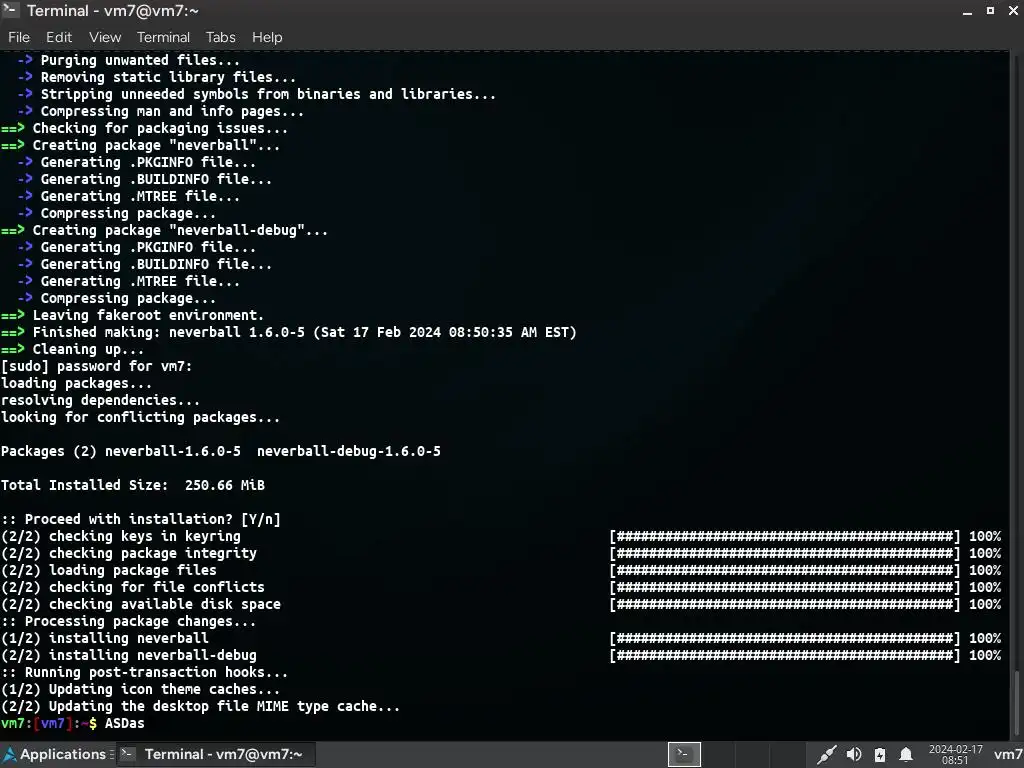Click the 'Creating package "neverball-debug"...' line
Viewport: 1024px width, 768px height.
tap(165, 231)
